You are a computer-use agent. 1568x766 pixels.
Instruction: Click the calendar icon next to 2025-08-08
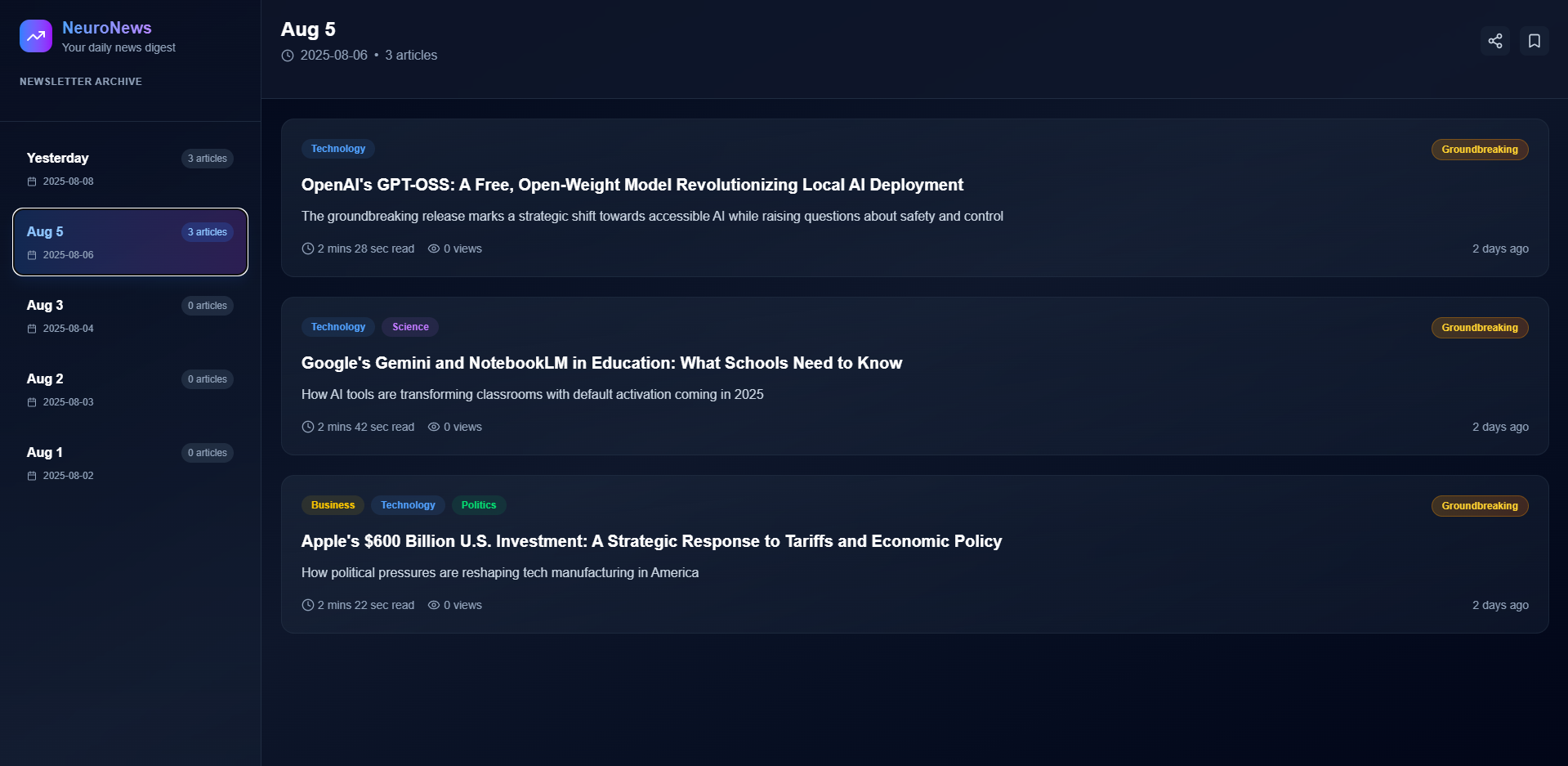point(32,181)
